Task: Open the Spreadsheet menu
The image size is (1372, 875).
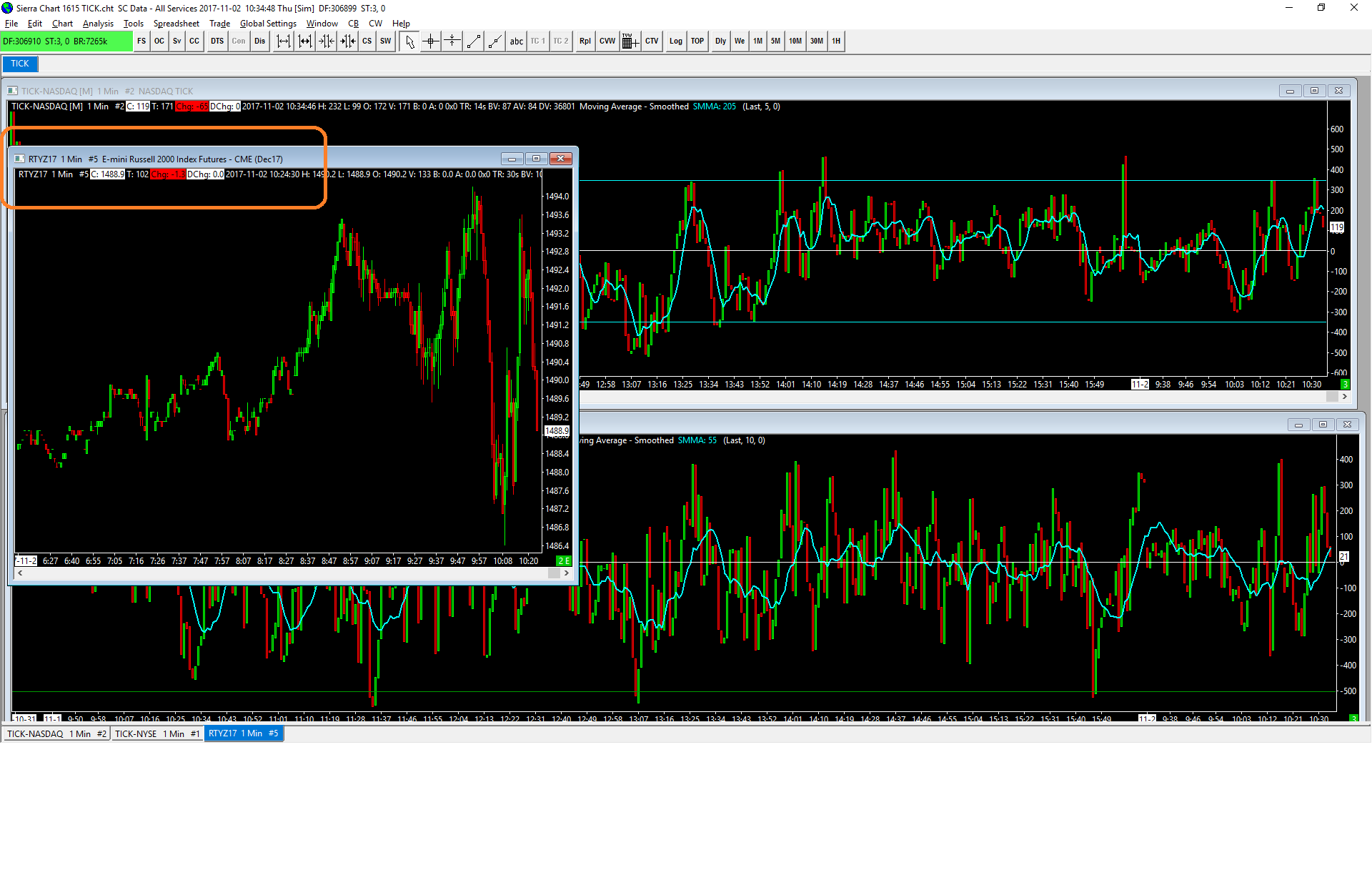Action: tap(176, 24)
